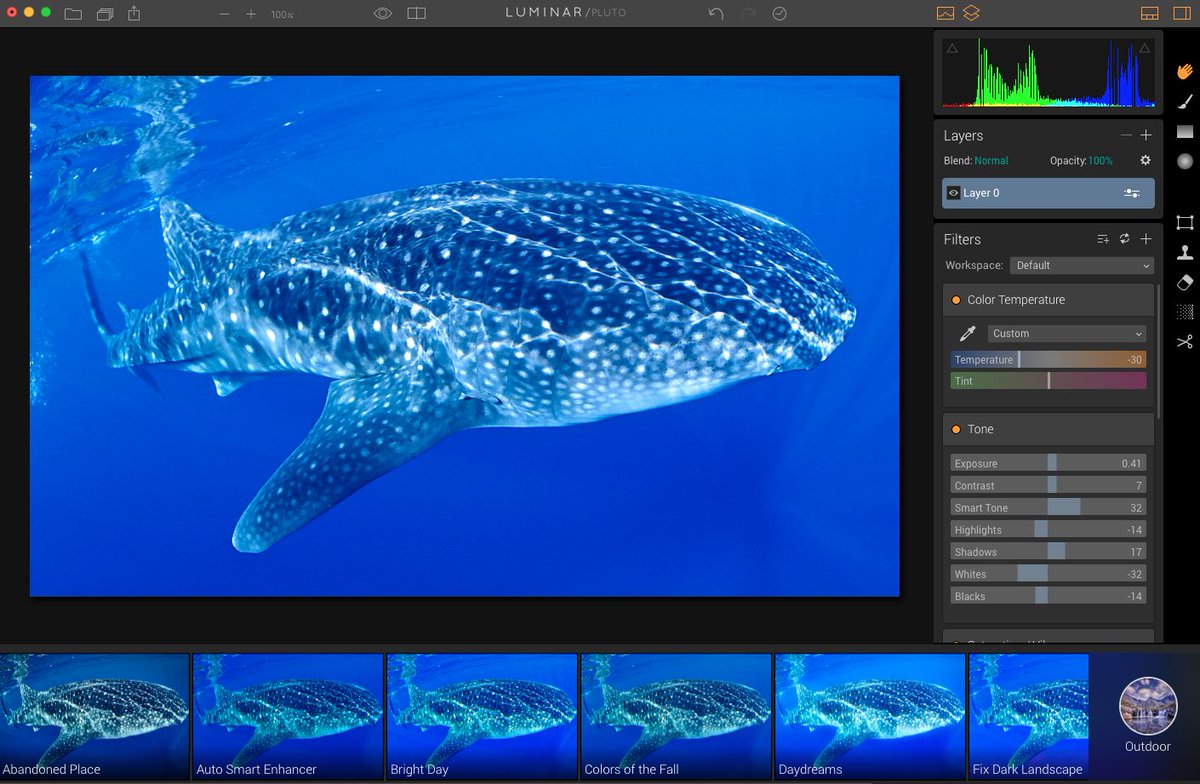1200x784 pixels.
Task: Select the Crop scissors tool
Action: (1185, 342)
